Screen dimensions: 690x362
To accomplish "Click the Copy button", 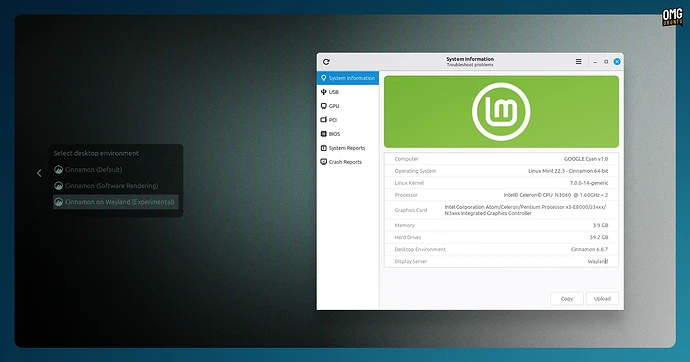I will coord(567,299).
